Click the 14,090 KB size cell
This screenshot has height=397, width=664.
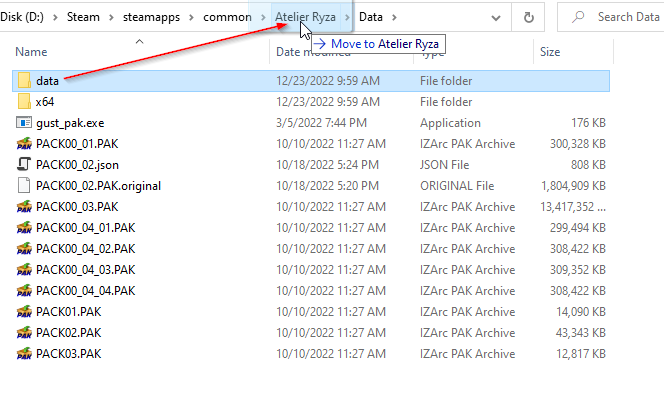[581, 312]
